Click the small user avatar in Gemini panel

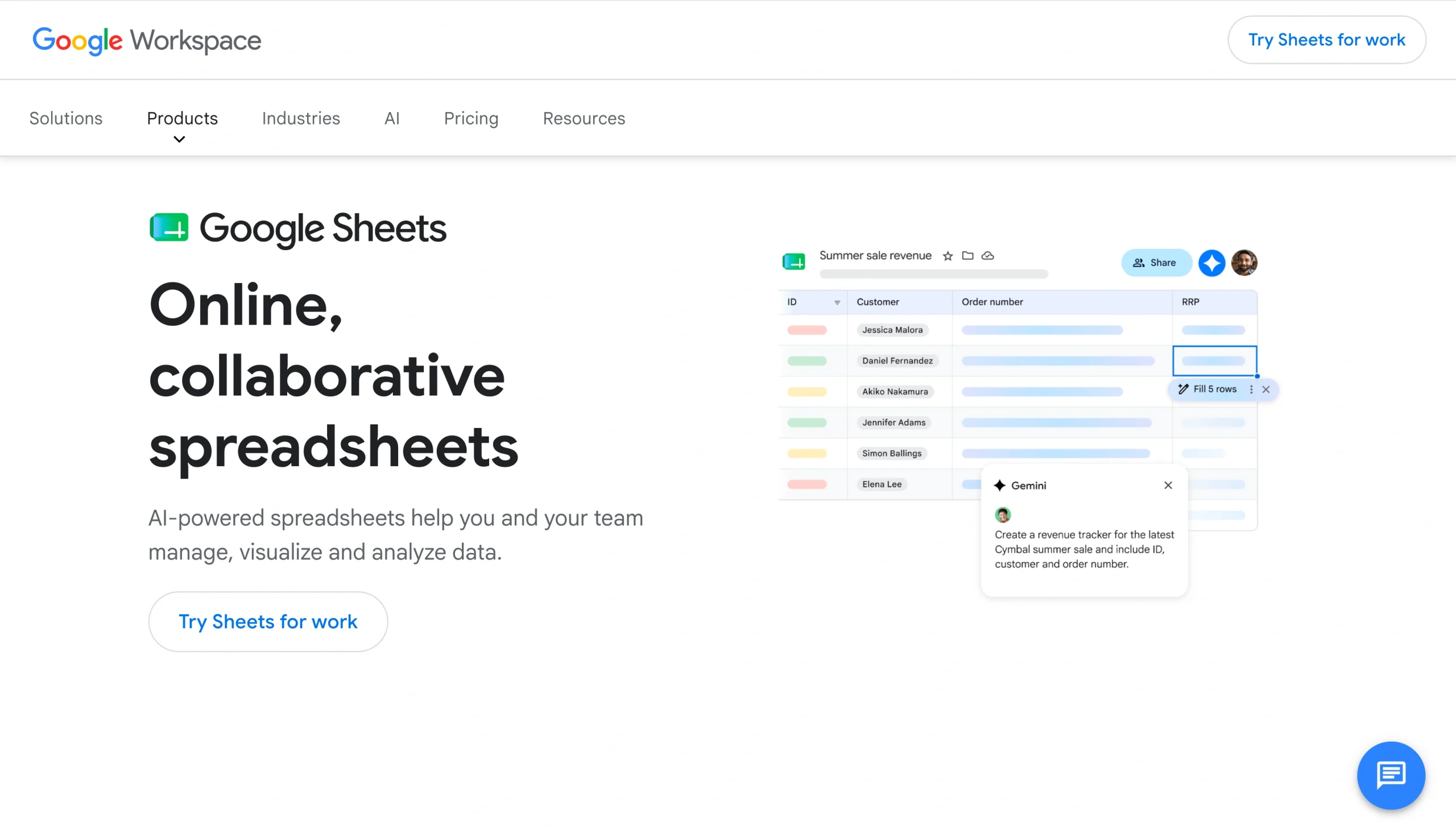[1003, 514]
